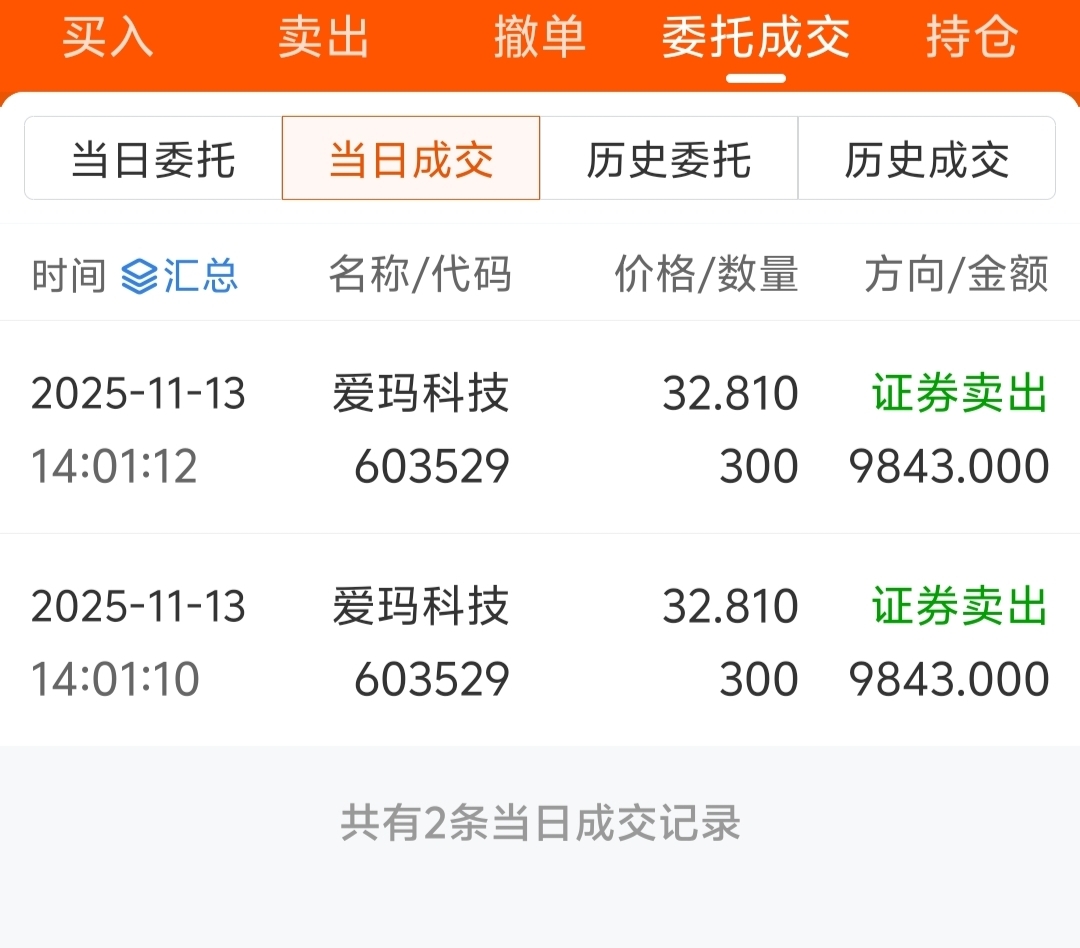Tap the 方向/金额 column header
The image size is (1080, 948).
click(957, 274)
